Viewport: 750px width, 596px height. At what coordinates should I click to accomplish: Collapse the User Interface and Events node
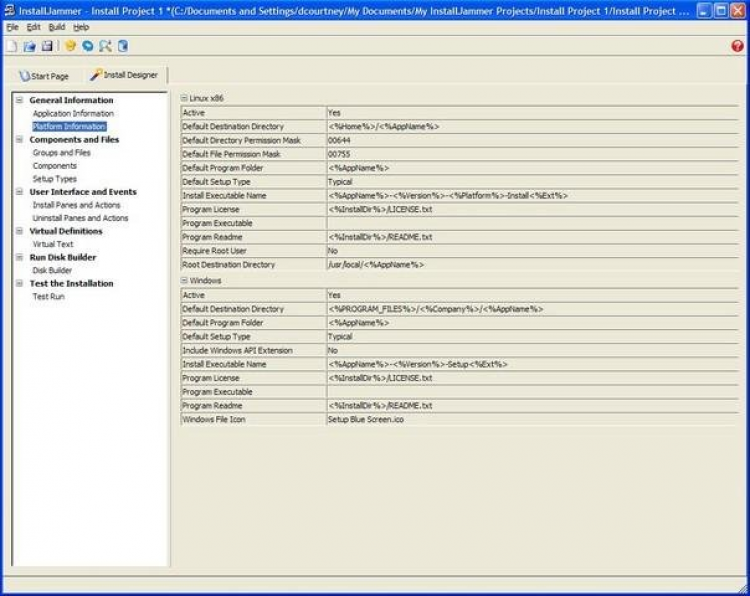(x=19, y=192)
